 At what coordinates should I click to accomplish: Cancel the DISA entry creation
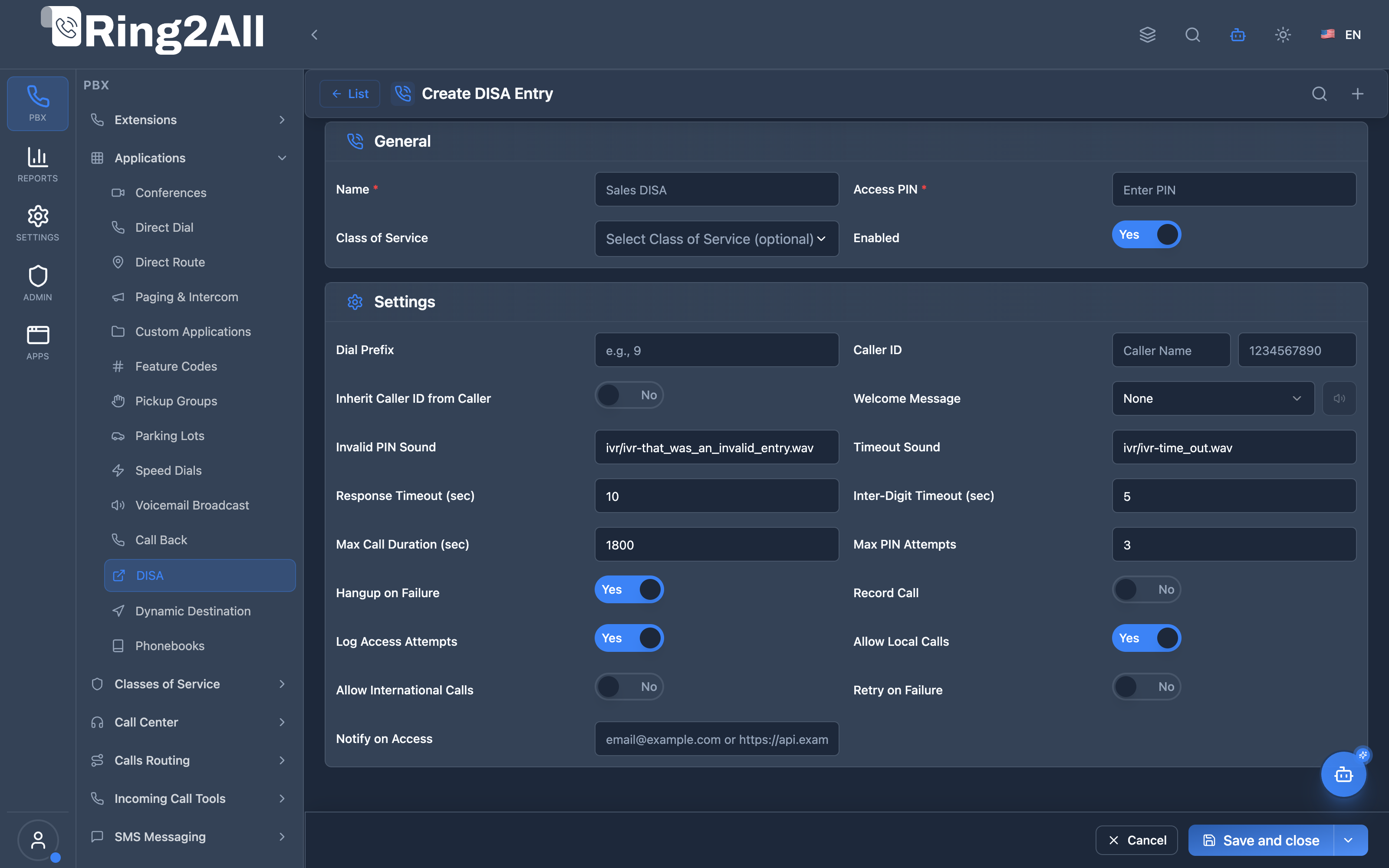(x=1136, y=841)
